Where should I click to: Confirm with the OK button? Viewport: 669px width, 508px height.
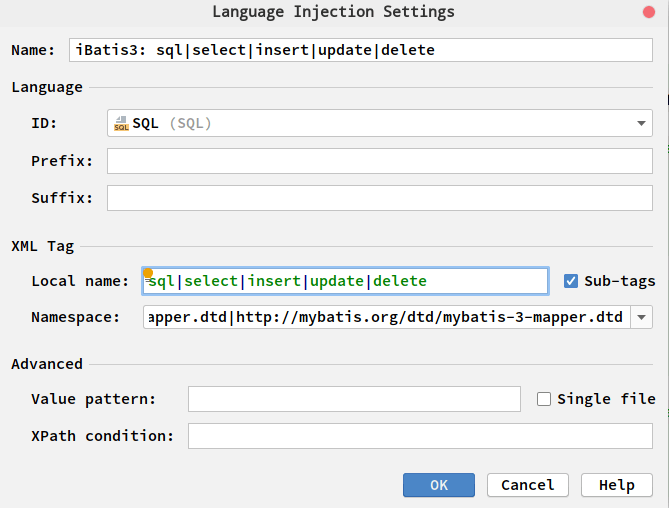439,485
